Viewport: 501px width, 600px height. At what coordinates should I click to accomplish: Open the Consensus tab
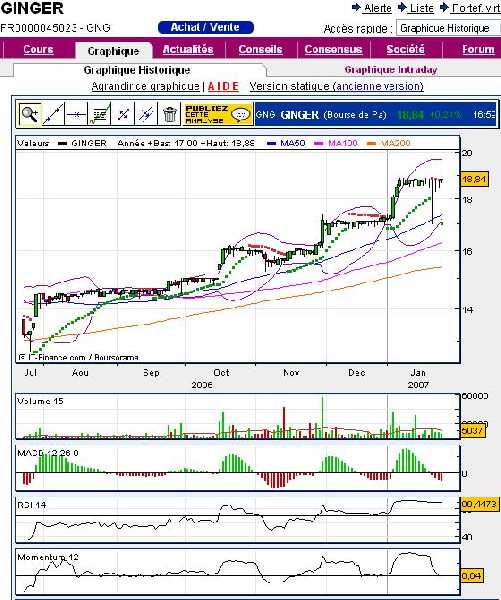333,49
